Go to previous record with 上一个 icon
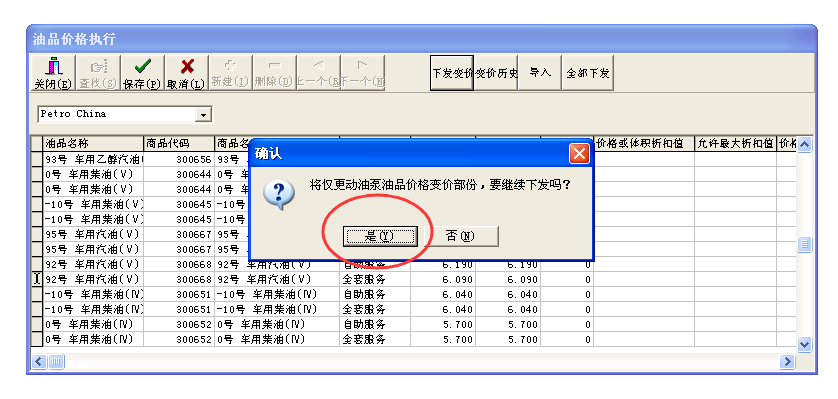The height and width of the screenshot is (399, 838). coord(318,73)
